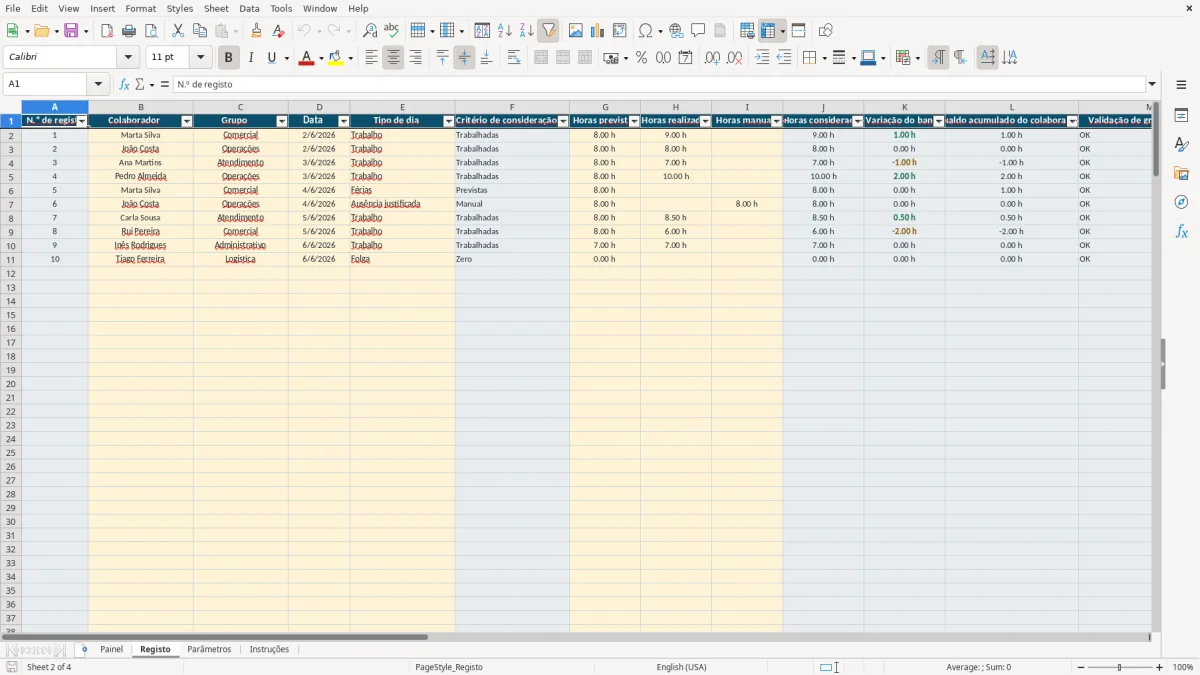Select column G header
This screenshot has width=1200, height=675.
coord(605,107)
